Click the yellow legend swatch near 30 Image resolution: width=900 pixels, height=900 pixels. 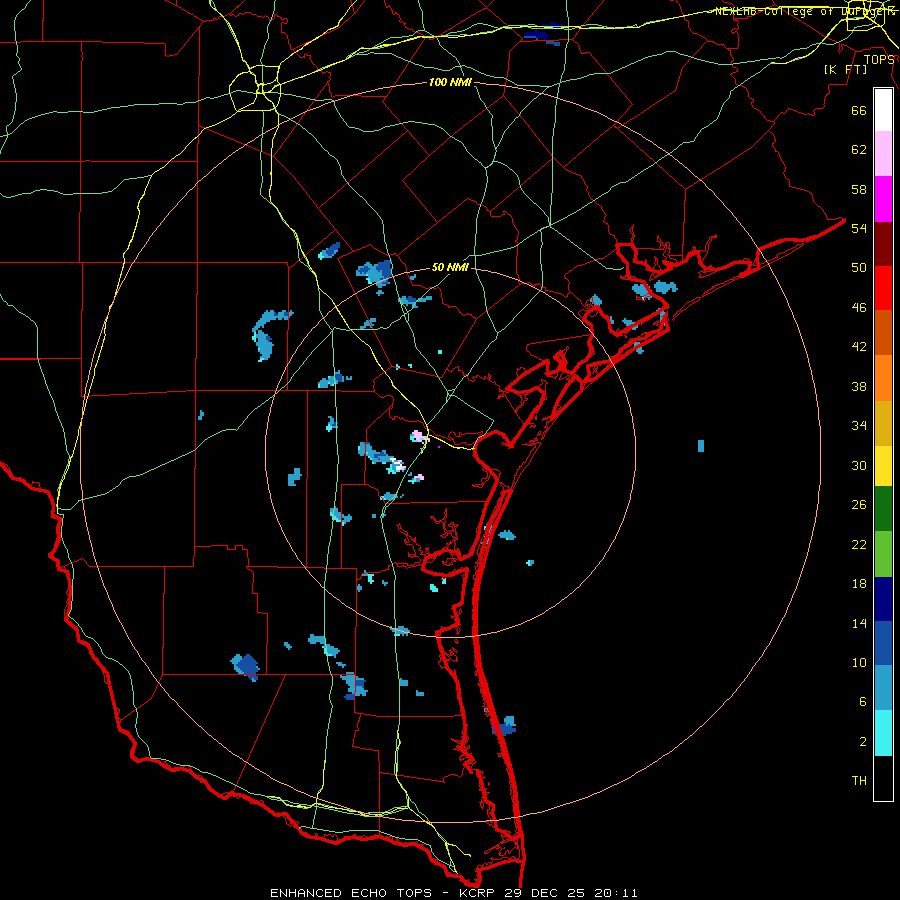pyautogui.click(x=883, y=465)
